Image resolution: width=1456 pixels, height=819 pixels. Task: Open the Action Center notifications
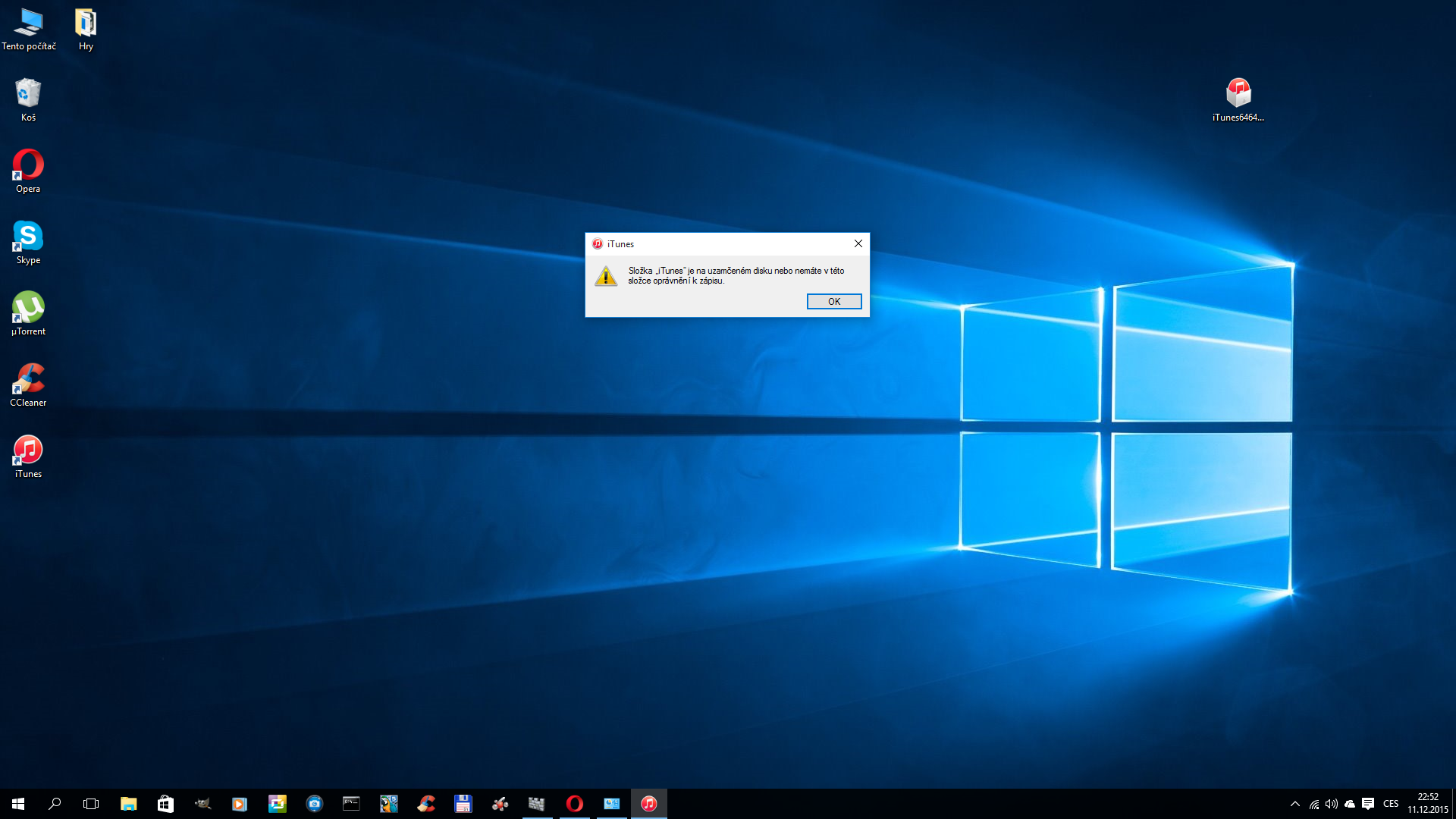click(x=1368, y=804)
